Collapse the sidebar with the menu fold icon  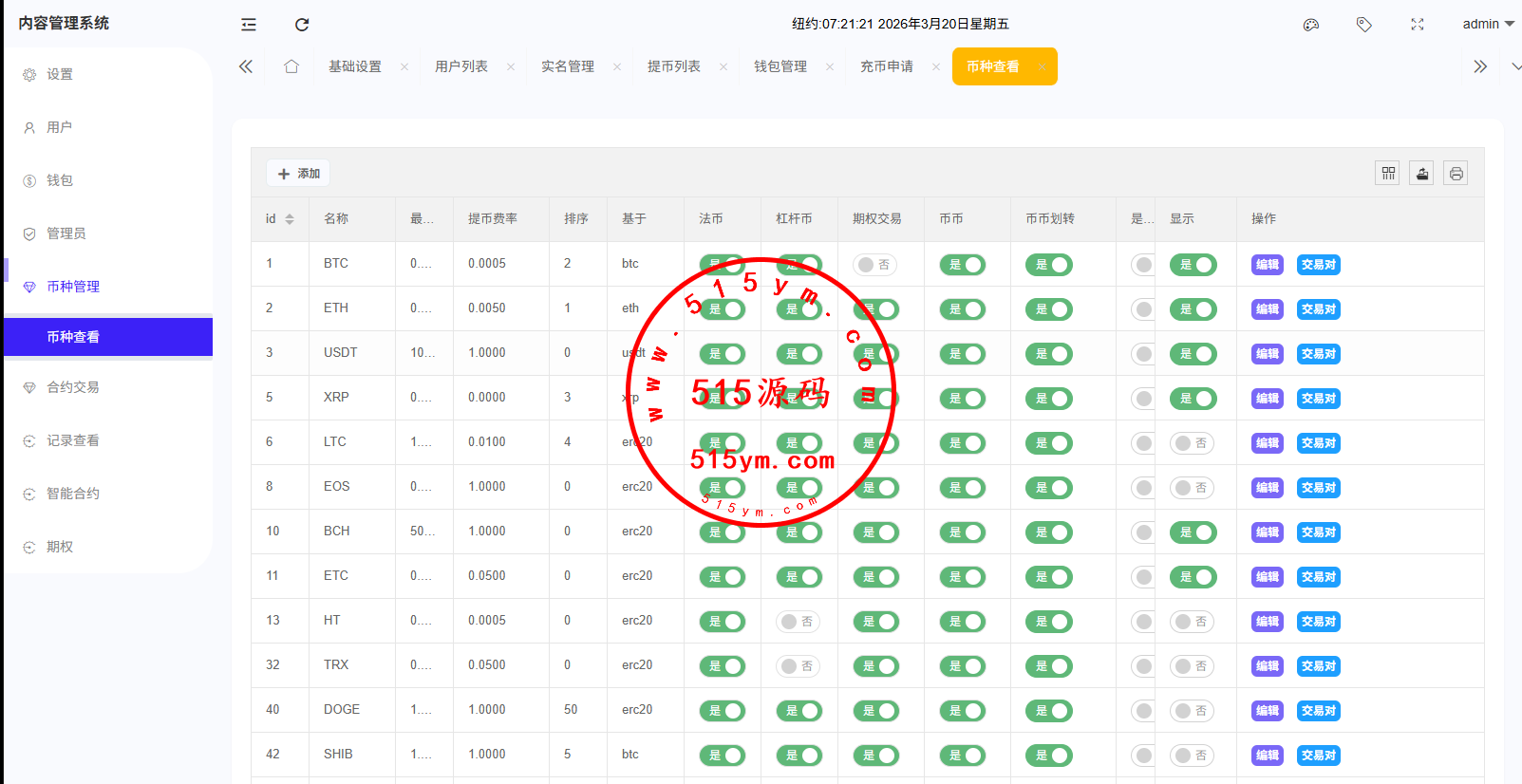tap(249, 25)
